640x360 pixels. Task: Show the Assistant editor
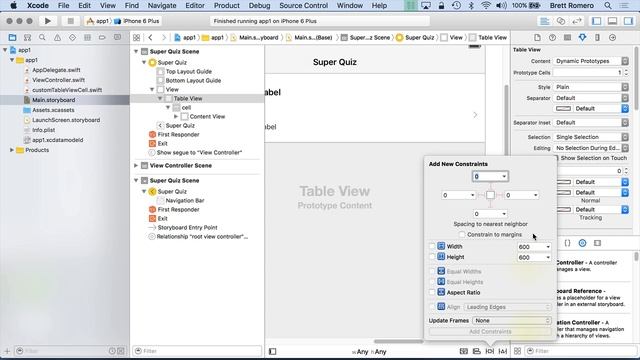(x=561, y=21)
